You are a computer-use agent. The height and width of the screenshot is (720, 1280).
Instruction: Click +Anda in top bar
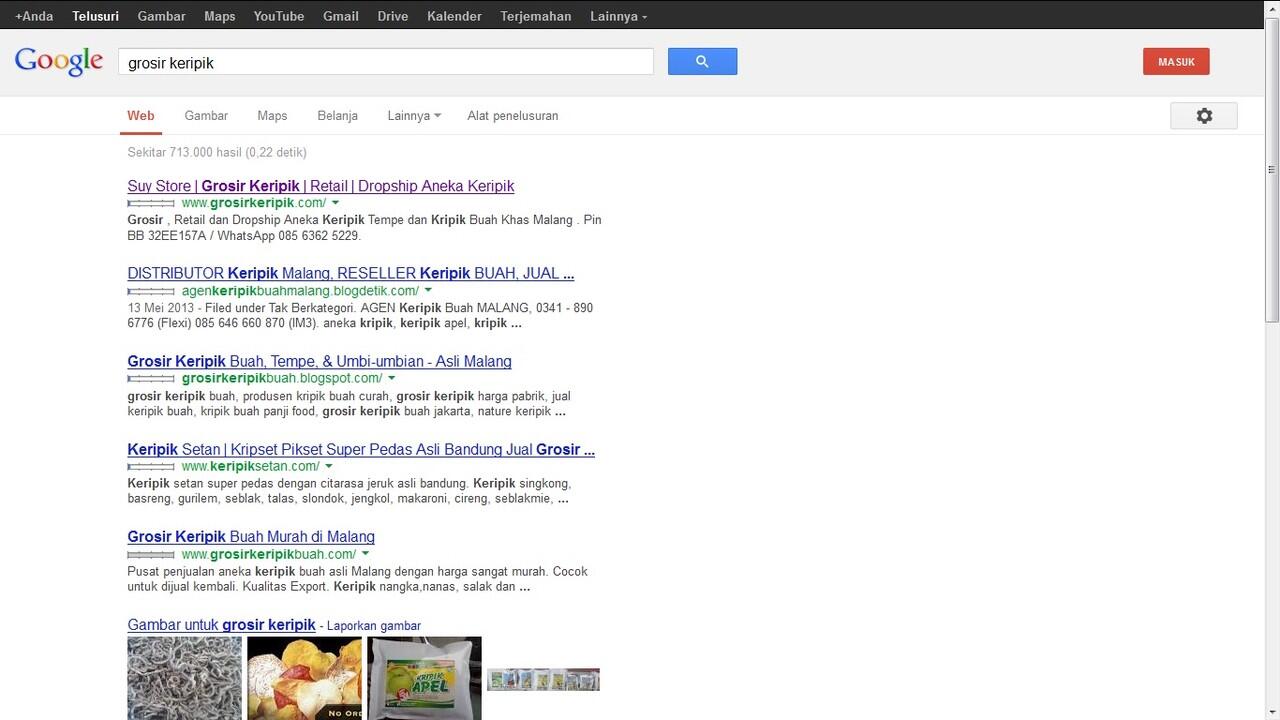pos(34,16)
